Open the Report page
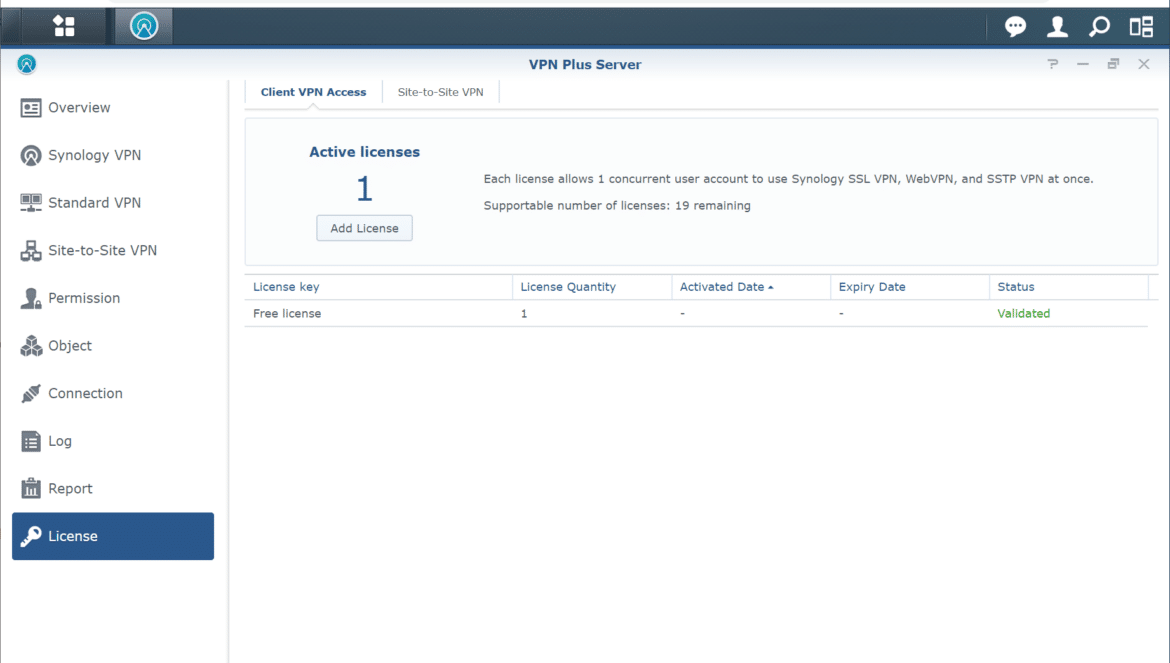Image resolution: width=1170 pixels, height=663 pixels. [x=113, y=488]
